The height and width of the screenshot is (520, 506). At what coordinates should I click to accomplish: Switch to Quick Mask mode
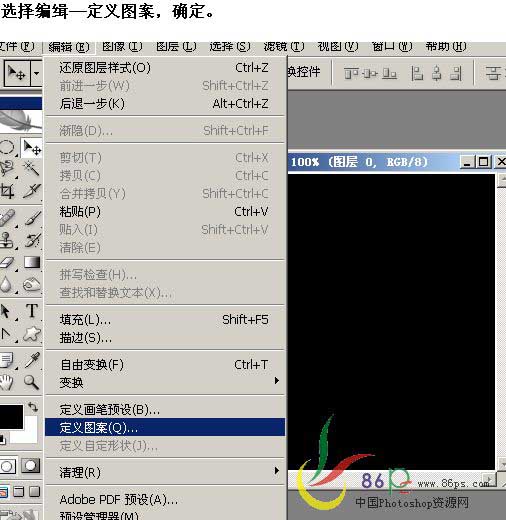coord(30,466)
